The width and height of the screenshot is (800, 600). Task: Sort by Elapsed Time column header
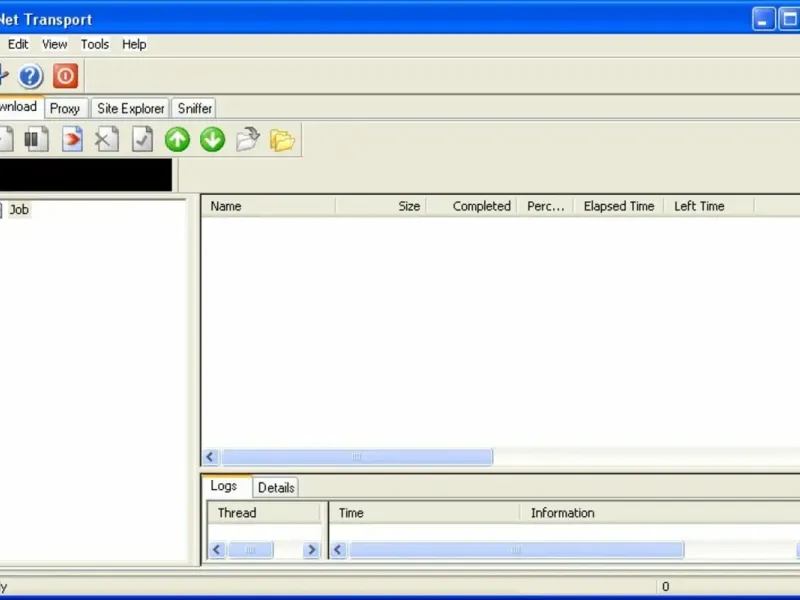pos(618,206)
